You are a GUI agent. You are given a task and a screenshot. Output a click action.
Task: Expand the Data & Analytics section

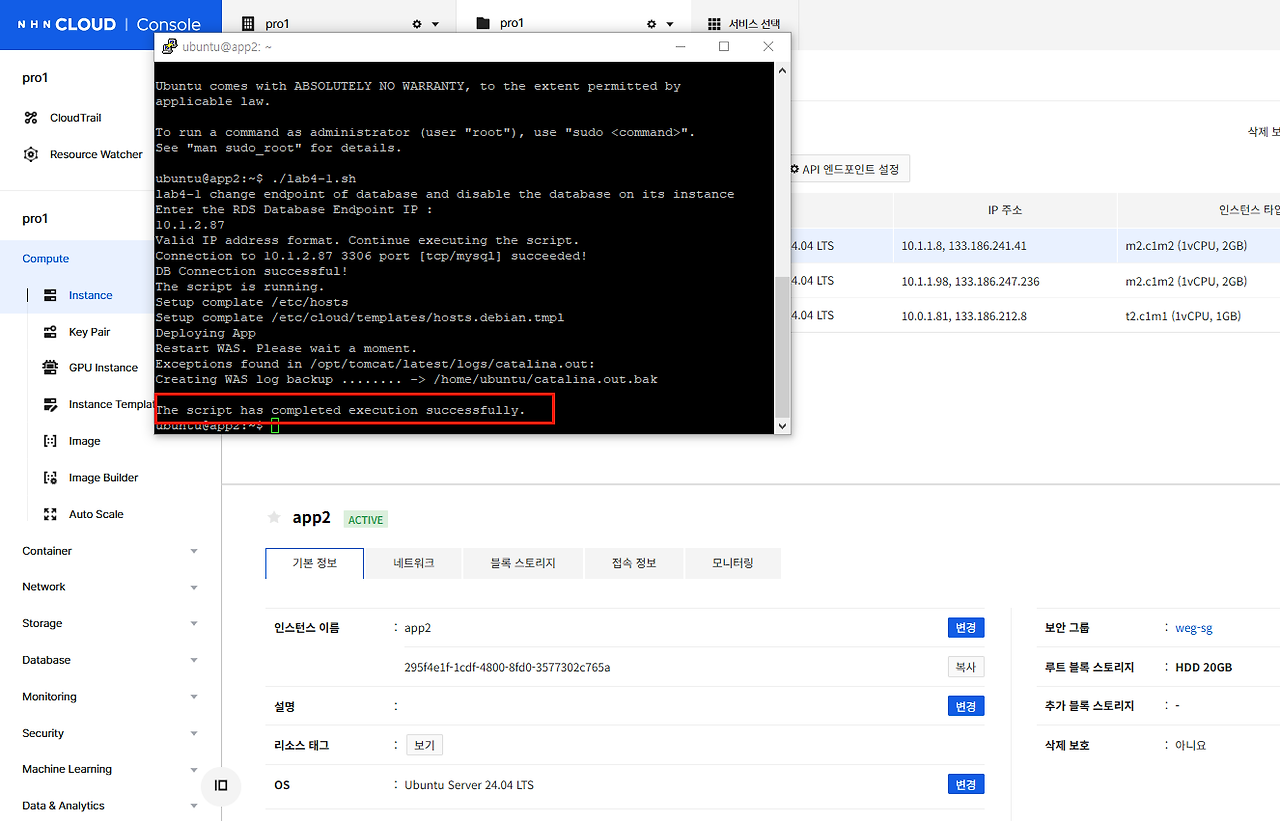[110, 806]
